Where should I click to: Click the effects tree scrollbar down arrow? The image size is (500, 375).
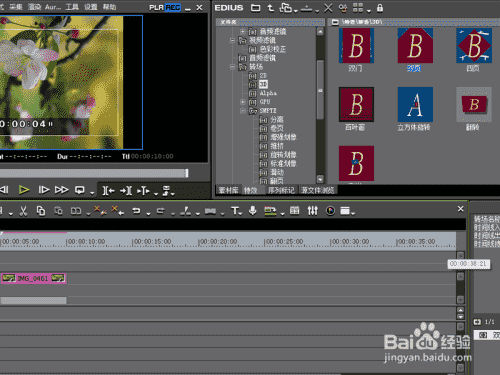(320, 179)
